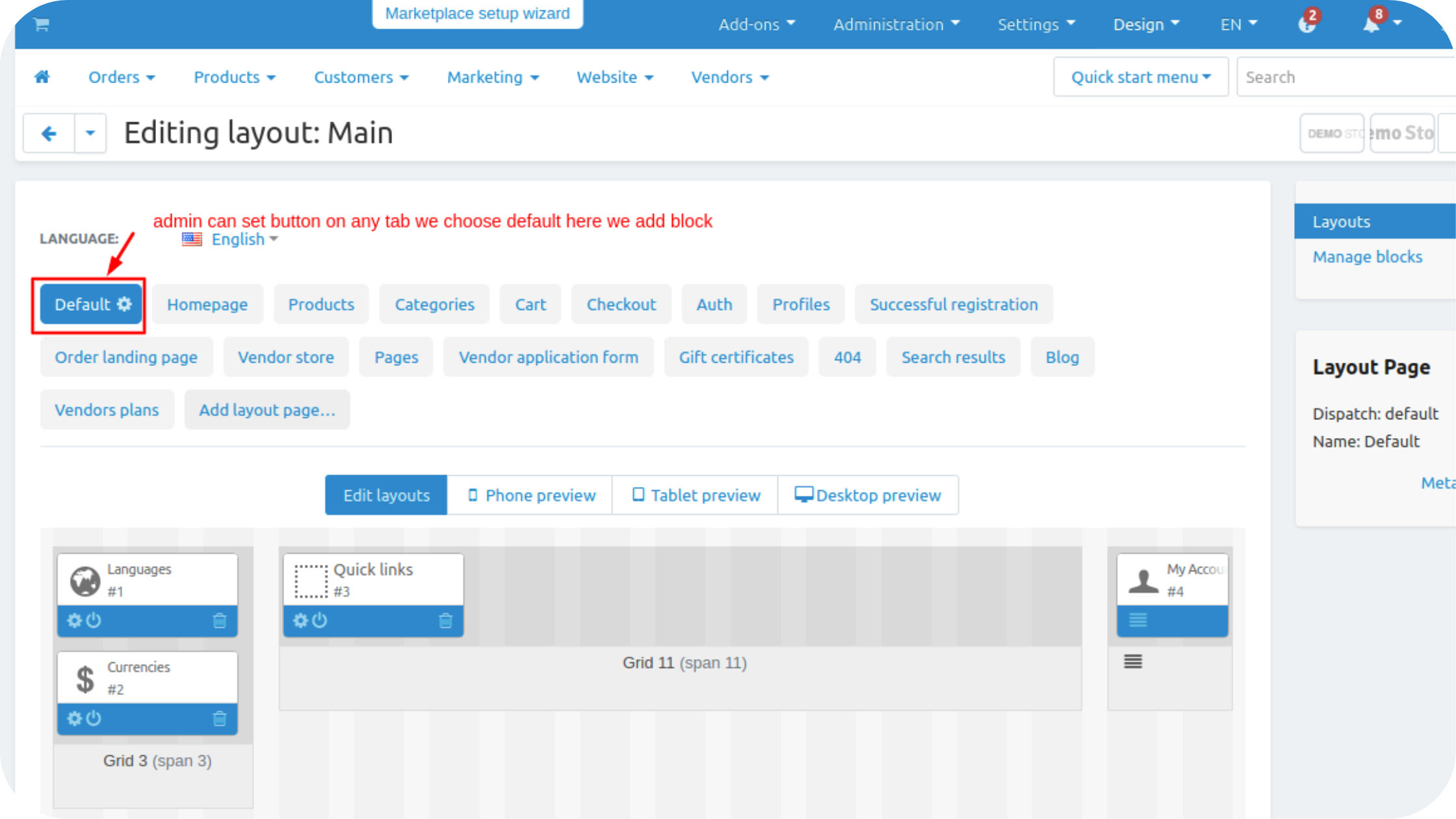This screenshot has width=1456, height=819.
Task: Open gear settings on Quick links block
Action: [x=300, y=621]
